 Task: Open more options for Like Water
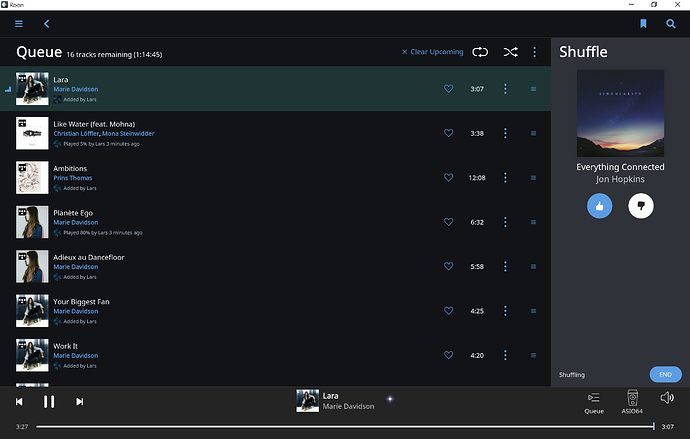pos(505,133)
